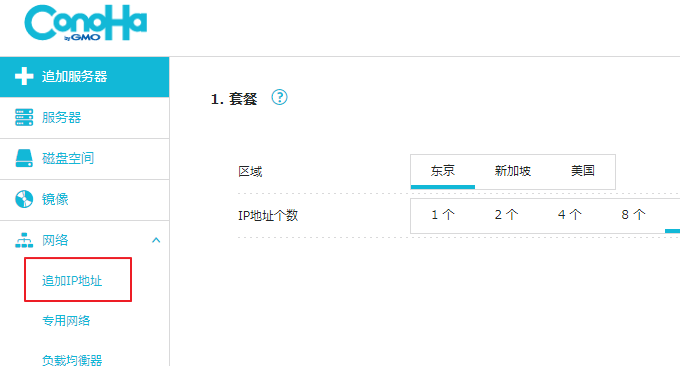Open the 专用网络 submenu link
The image size is (680, 366).
[x=66, y=320]
